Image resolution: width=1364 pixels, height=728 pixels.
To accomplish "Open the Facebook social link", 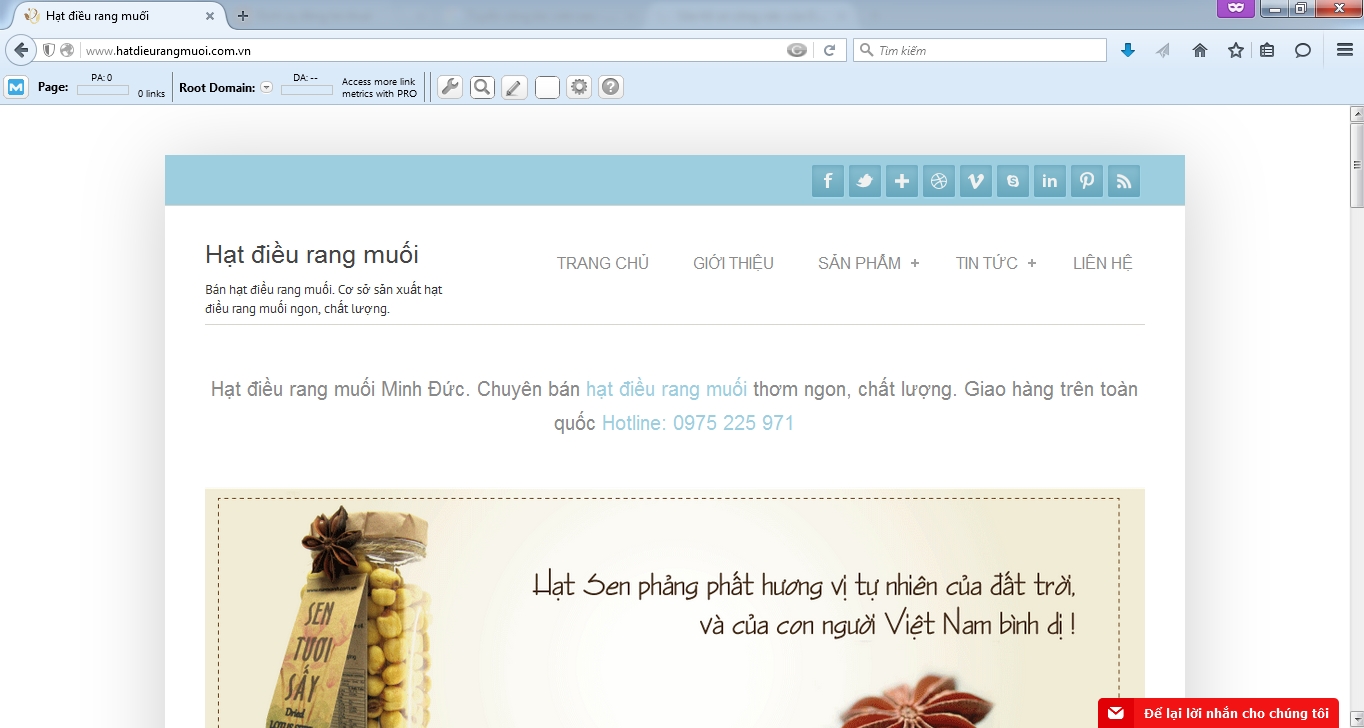I will (828, 181).
